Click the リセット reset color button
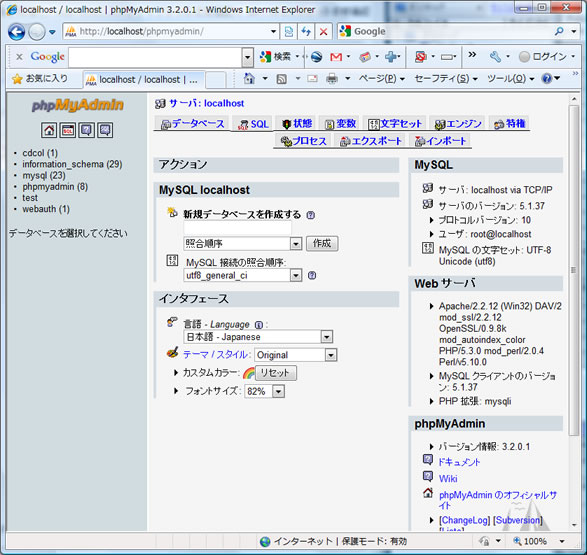Image resolution: width=587 pixels, height=555 pixels. (x=275, y=373)
